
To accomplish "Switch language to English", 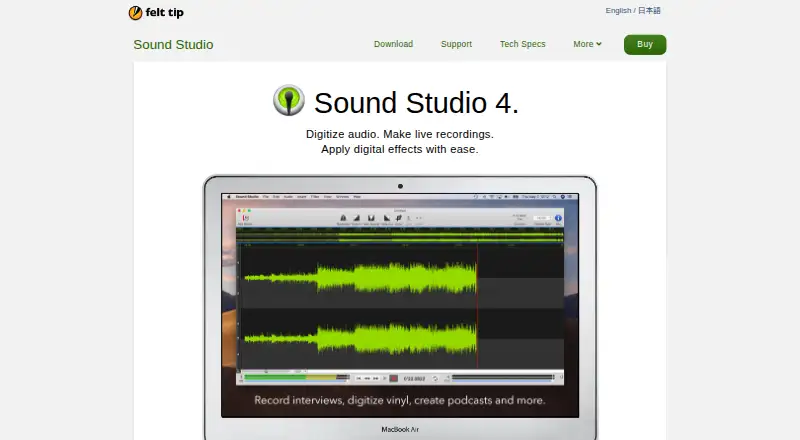I will [618, 11].
